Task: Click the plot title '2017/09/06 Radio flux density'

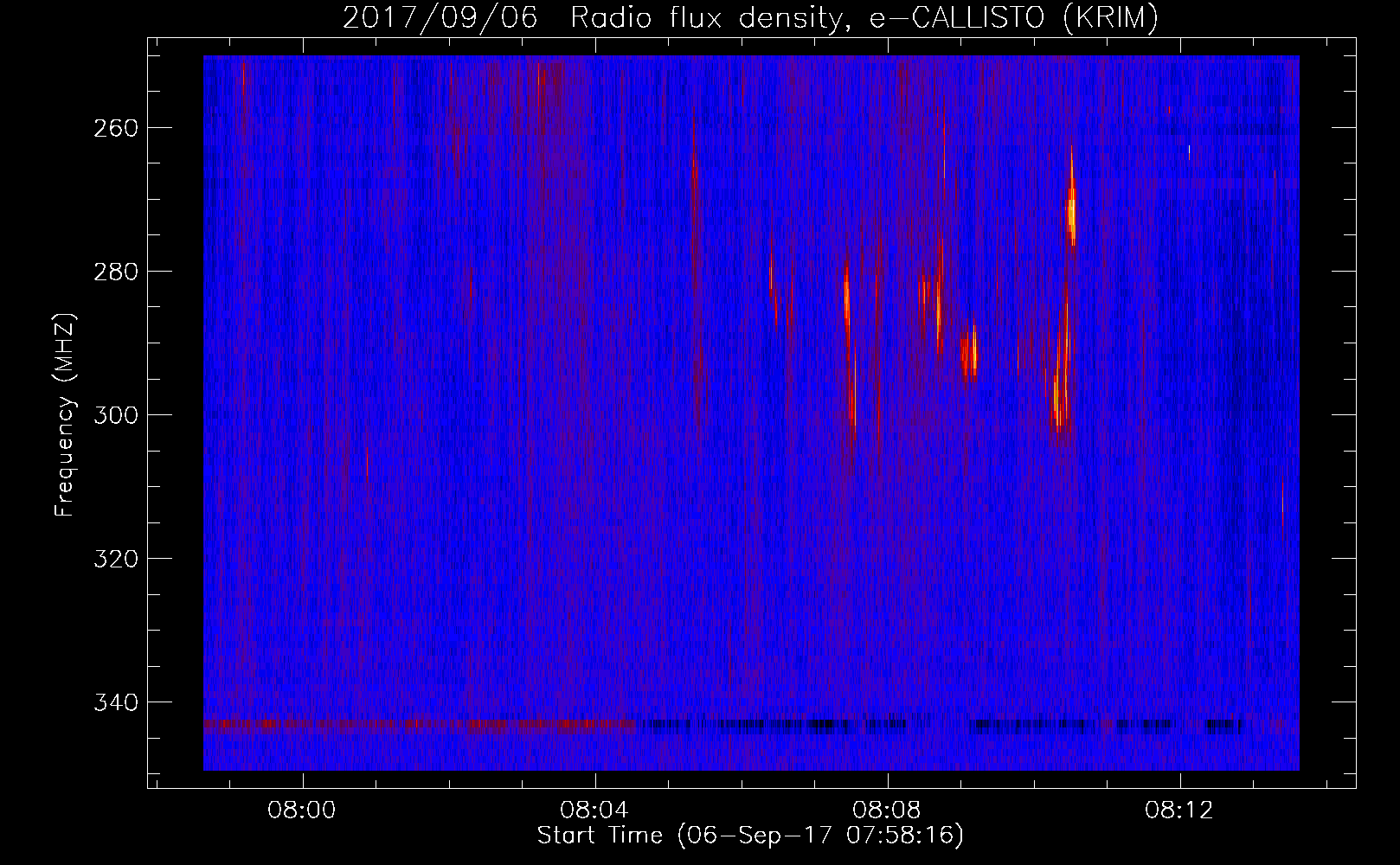Action: (x=750, y=17)
